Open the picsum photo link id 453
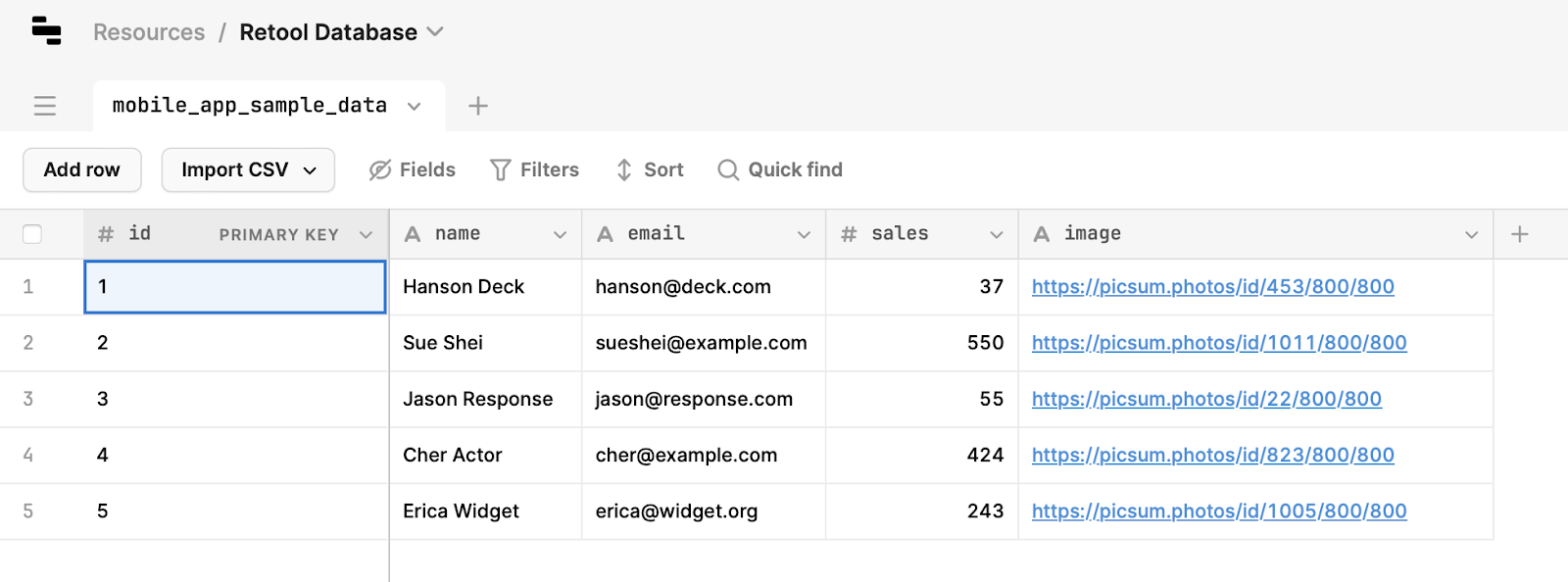 [x=1212, y=287]
